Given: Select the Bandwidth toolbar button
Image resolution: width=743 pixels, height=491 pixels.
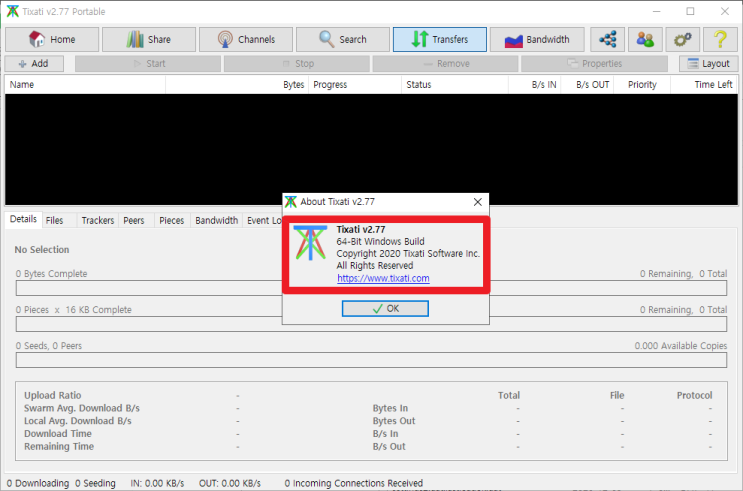Looking at the screenshot, I should click(536, 40).
